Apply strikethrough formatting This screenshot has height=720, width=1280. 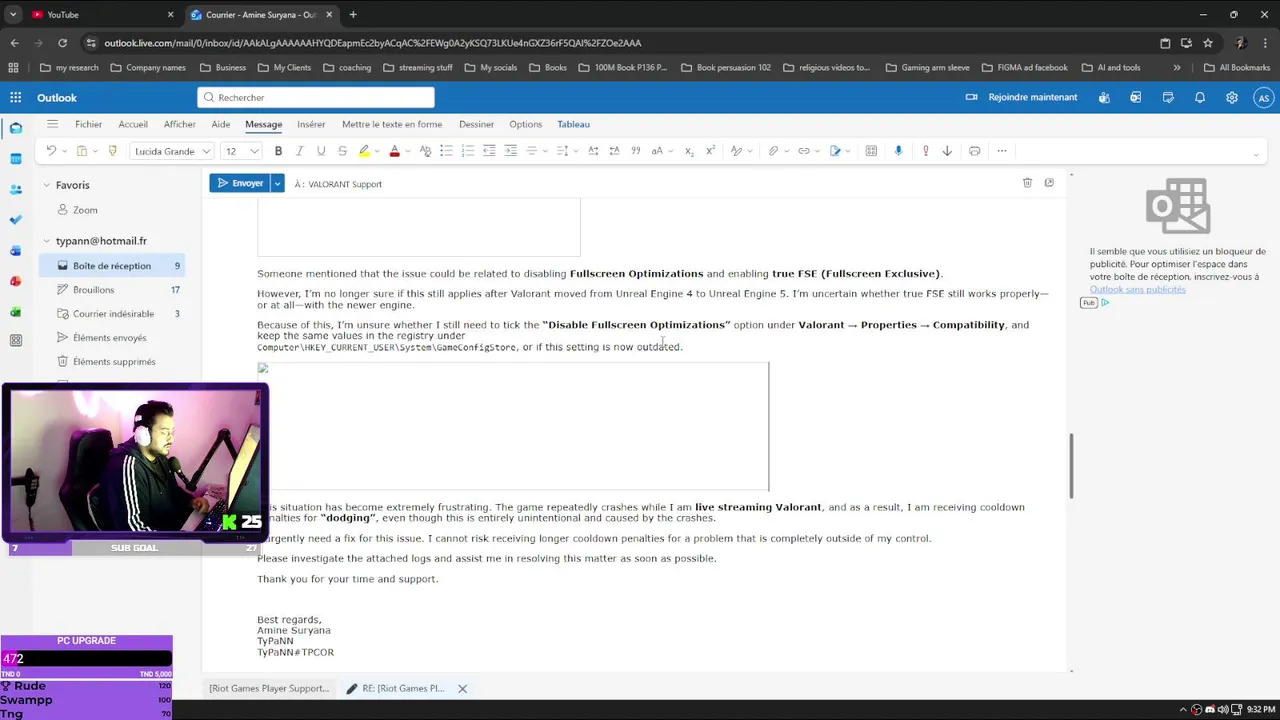click(342, 151)
